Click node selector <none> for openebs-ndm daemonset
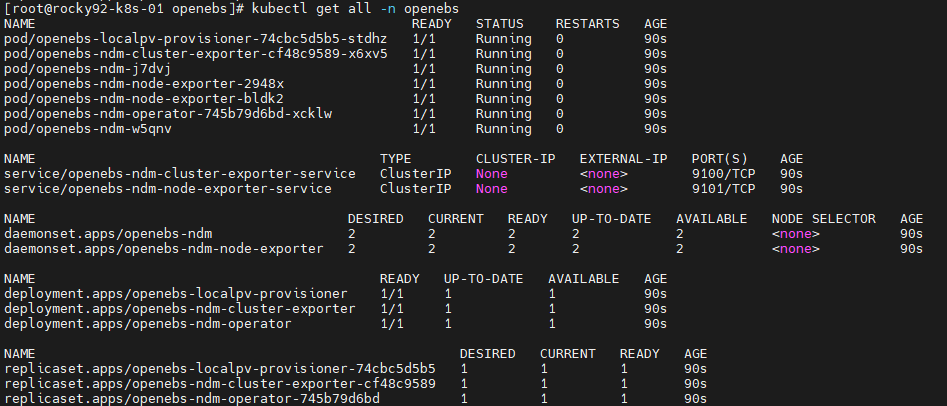This screenshot has width=947, height=406. (x=795, y=234)
